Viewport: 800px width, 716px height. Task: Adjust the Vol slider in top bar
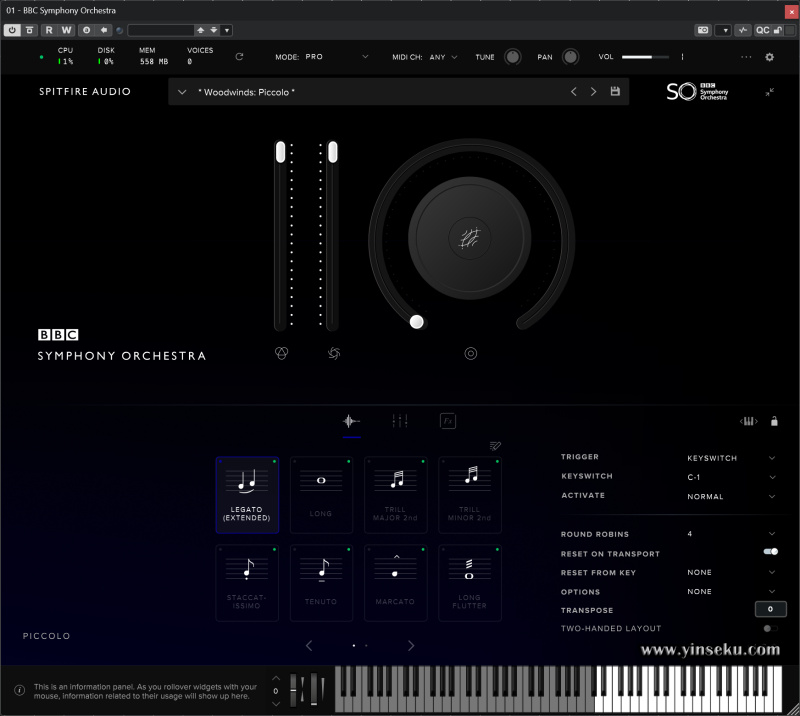[645, 57]
